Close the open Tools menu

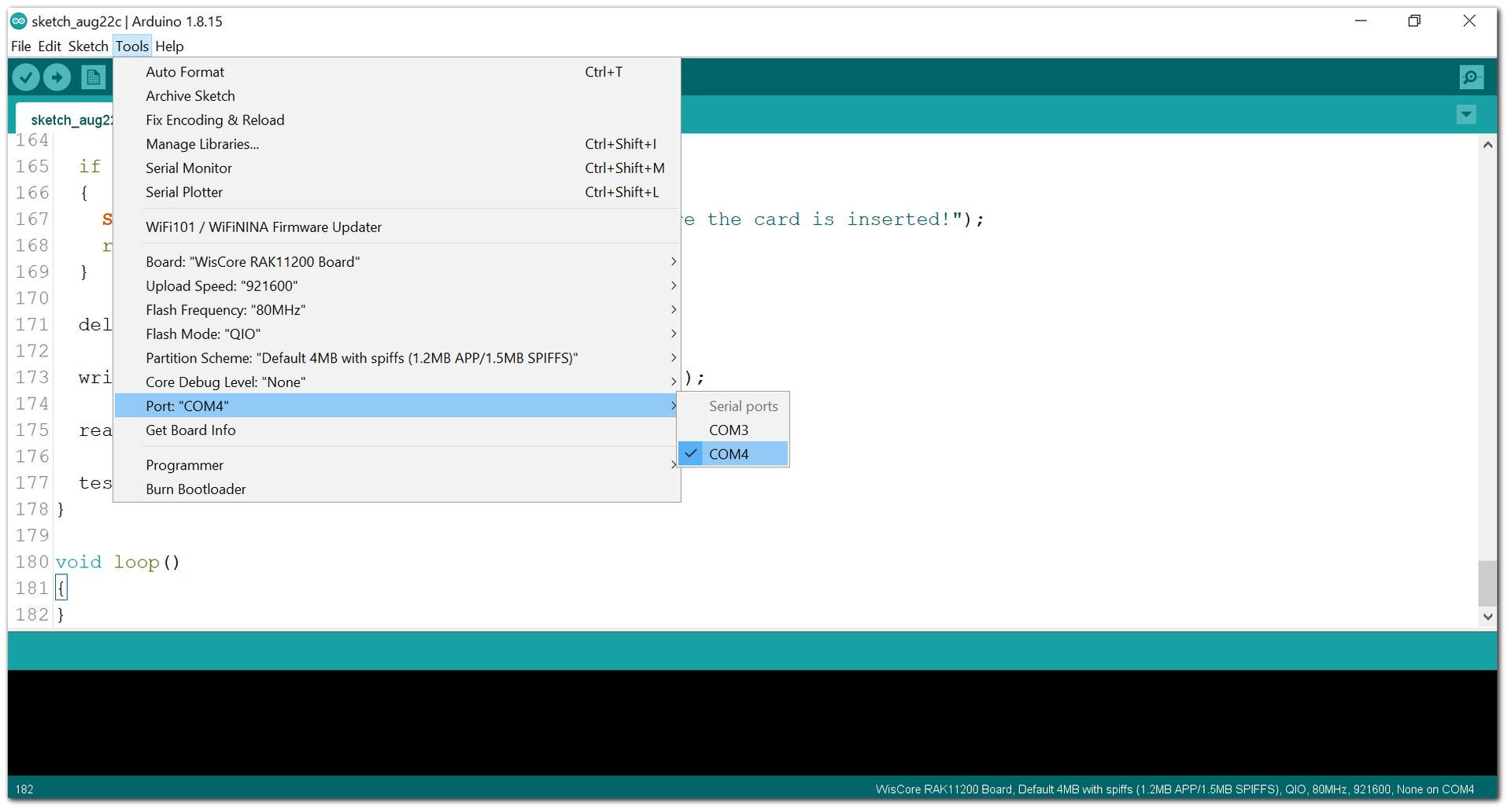tap(132, 46)
